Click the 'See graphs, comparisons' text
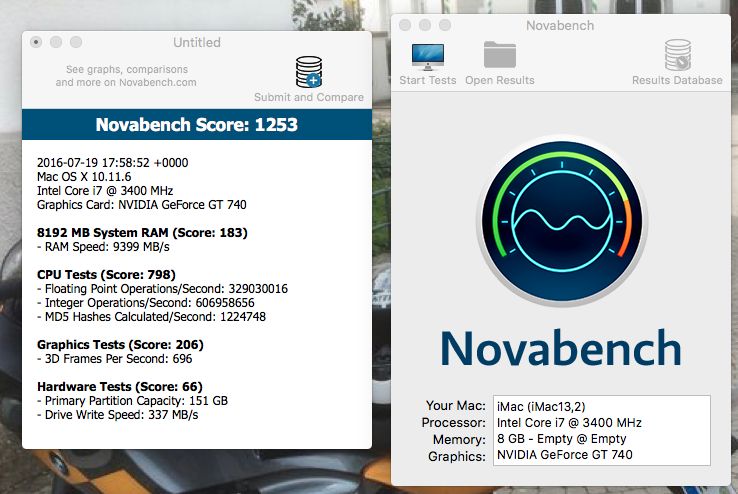This screenshot has height=494, width=738. coord(127,70)
